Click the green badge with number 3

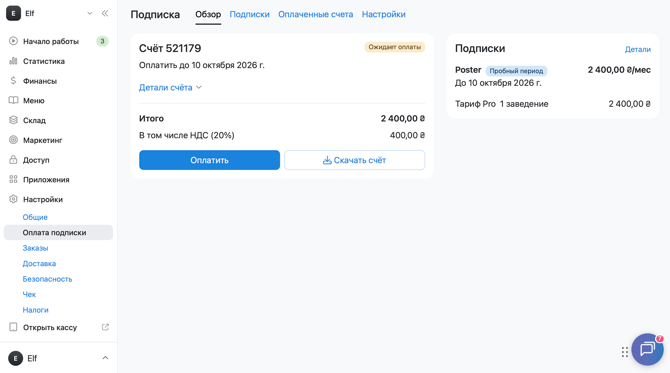[102, 41]
